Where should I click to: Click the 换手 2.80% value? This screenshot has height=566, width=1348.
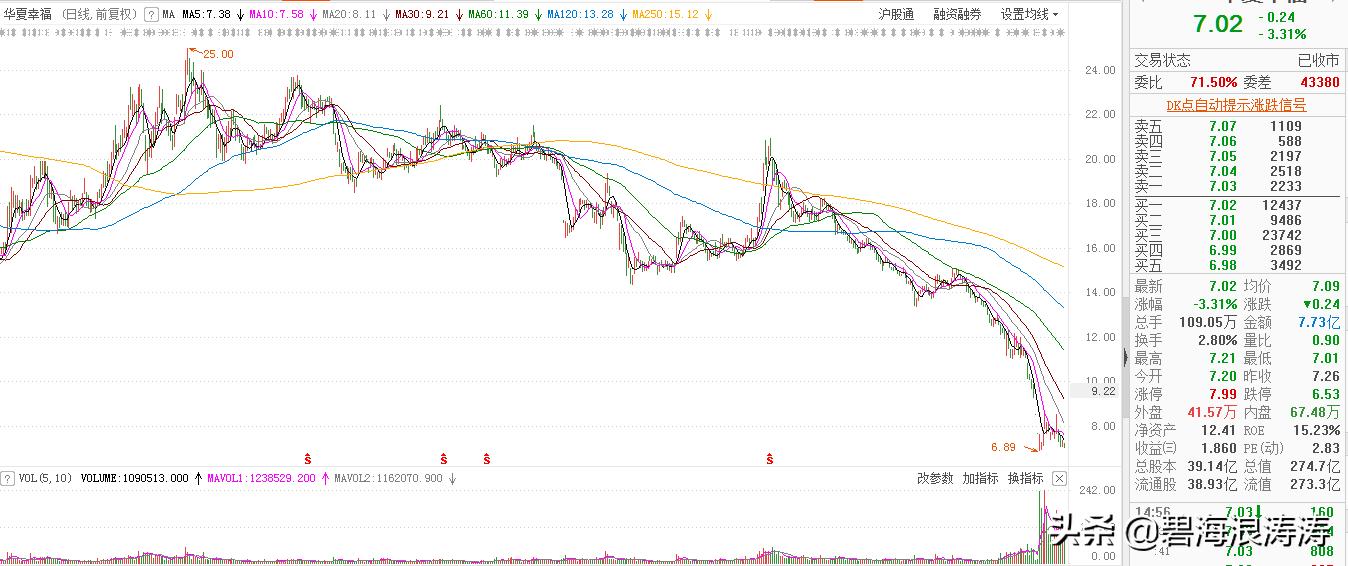(x=1217, y=340)
